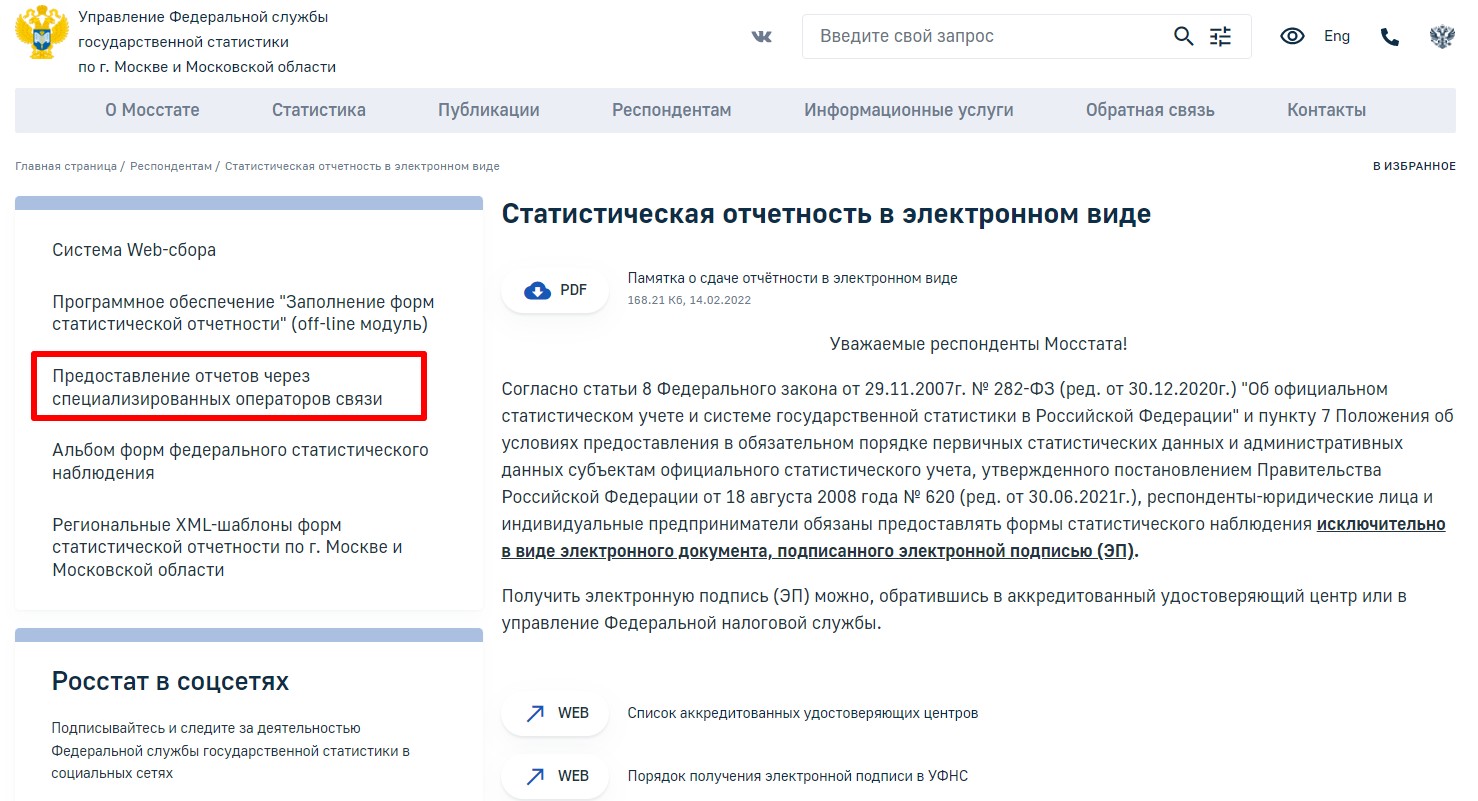Go to 'Главная страница' breadcrumb
The width and height of the screenshot is (1478, 801).
[66, 166]
